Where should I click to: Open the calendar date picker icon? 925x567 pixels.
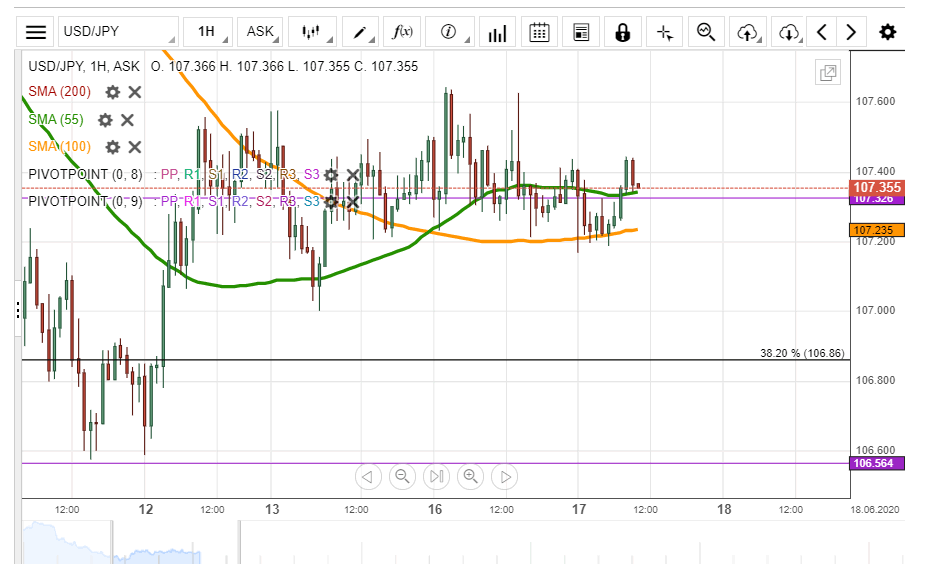(x=539, y=32)
